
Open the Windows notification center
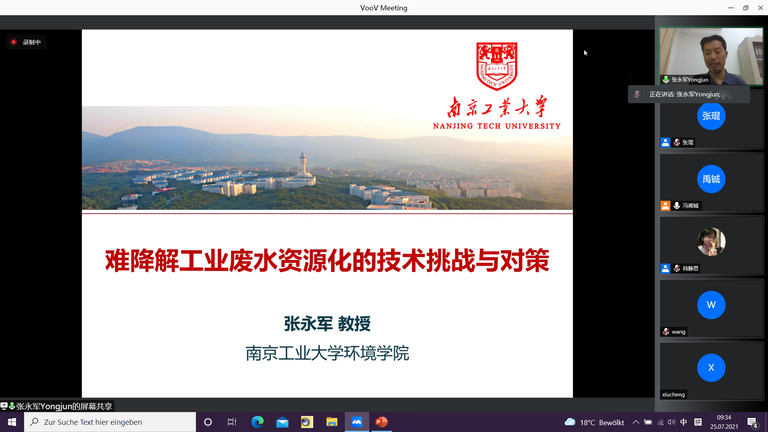click(x=753, y=422)
